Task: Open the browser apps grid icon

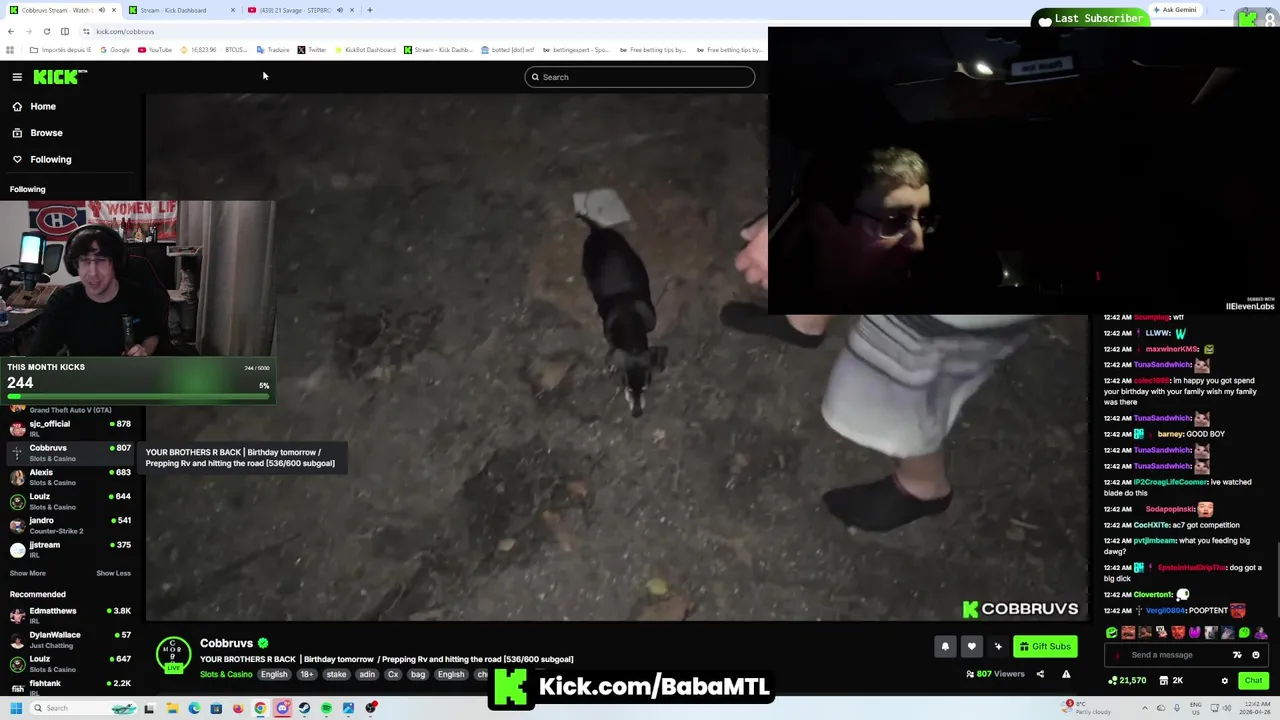Action: tap(10, 50)
